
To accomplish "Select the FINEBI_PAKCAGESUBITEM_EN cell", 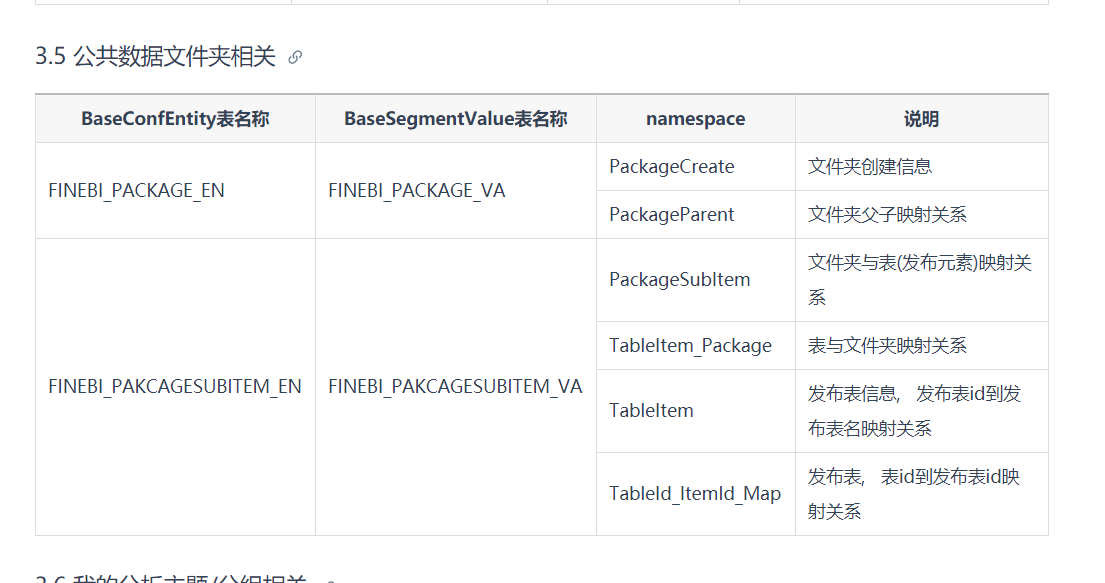I will click(x=175, y=387).
